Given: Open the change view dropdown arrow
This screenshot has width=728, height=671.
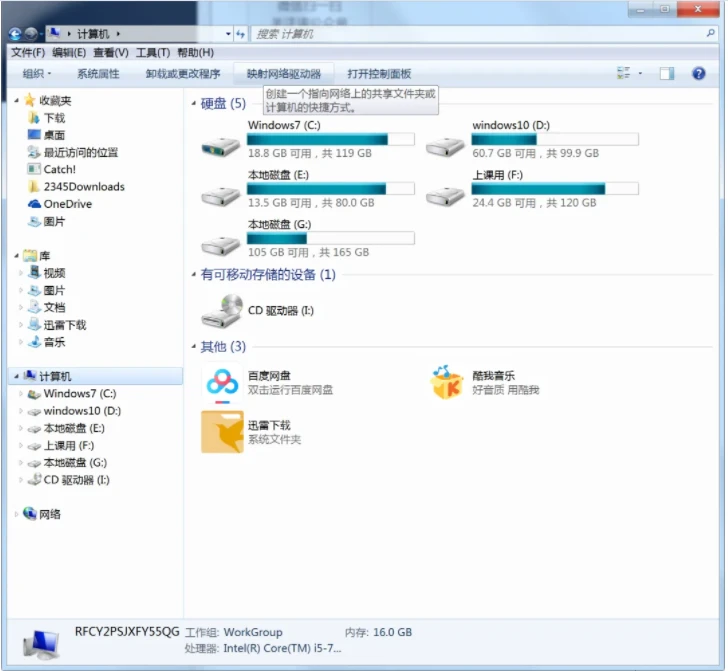Looking at the screenshot, I should (x=640, y=74).
